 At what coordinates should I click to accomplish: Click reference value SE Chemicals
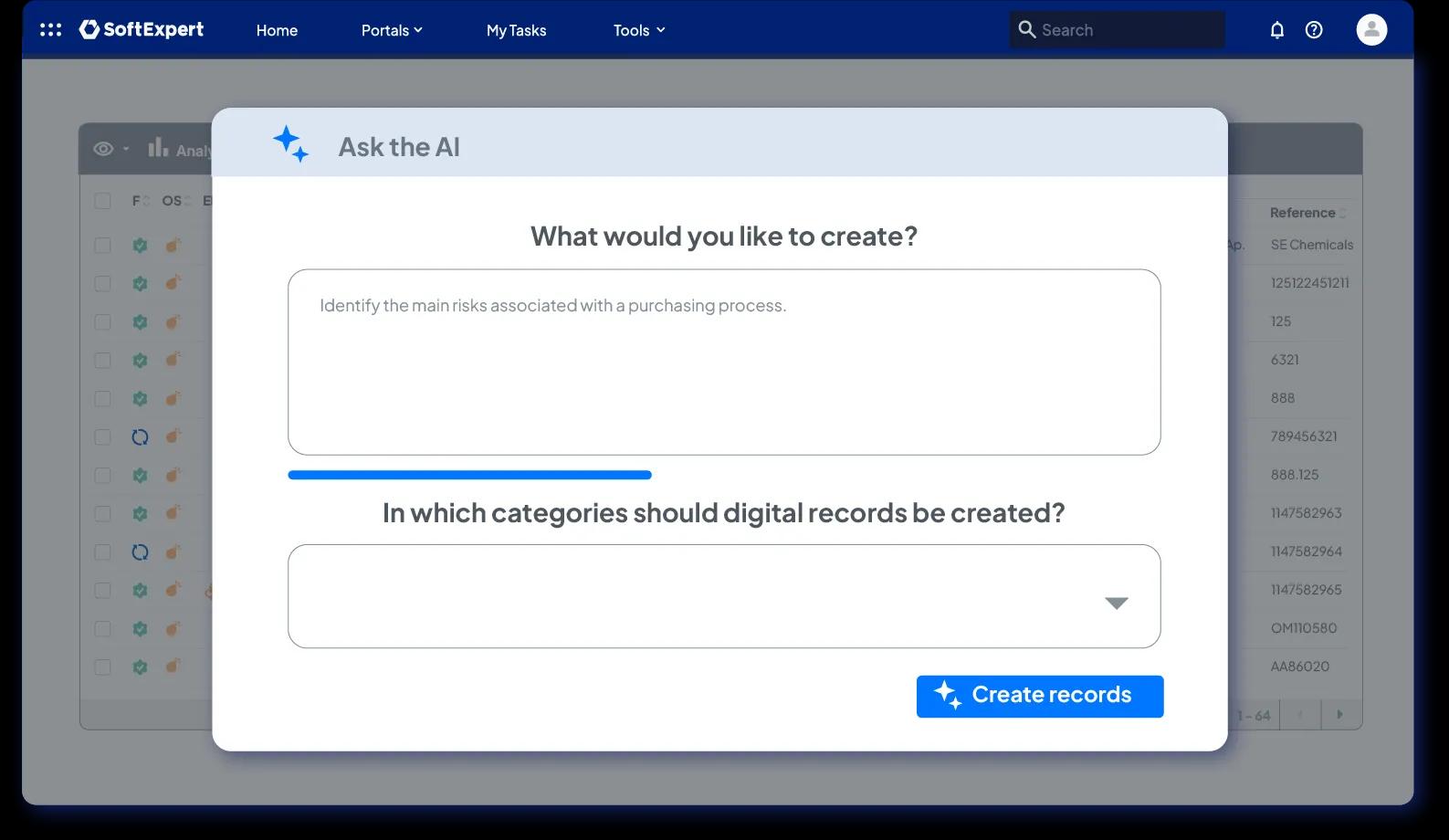click(1312, 245)
